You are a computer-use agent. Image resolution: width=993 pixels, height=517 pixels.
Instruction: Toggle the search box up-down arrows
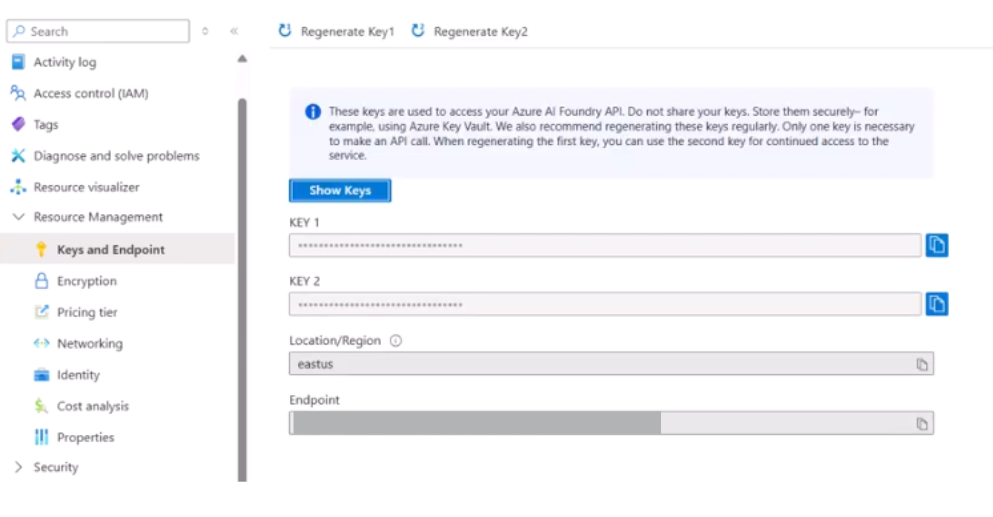[x=205, y=31]
